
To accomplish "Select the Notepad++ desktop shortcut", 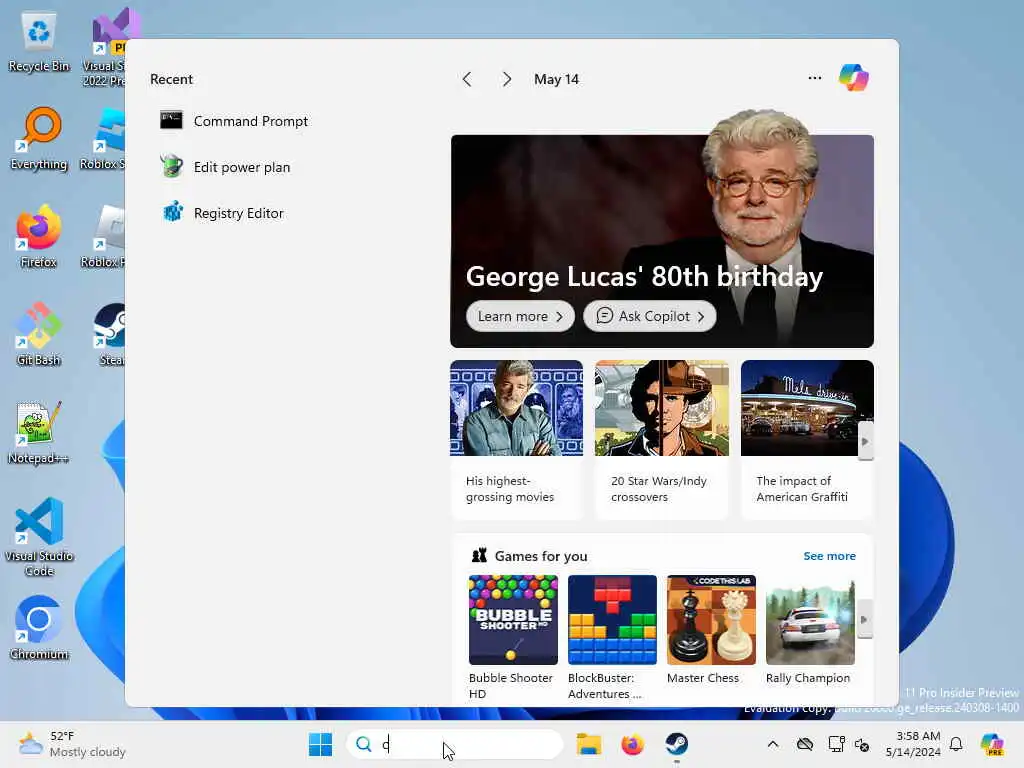I will tap(39, 432).
